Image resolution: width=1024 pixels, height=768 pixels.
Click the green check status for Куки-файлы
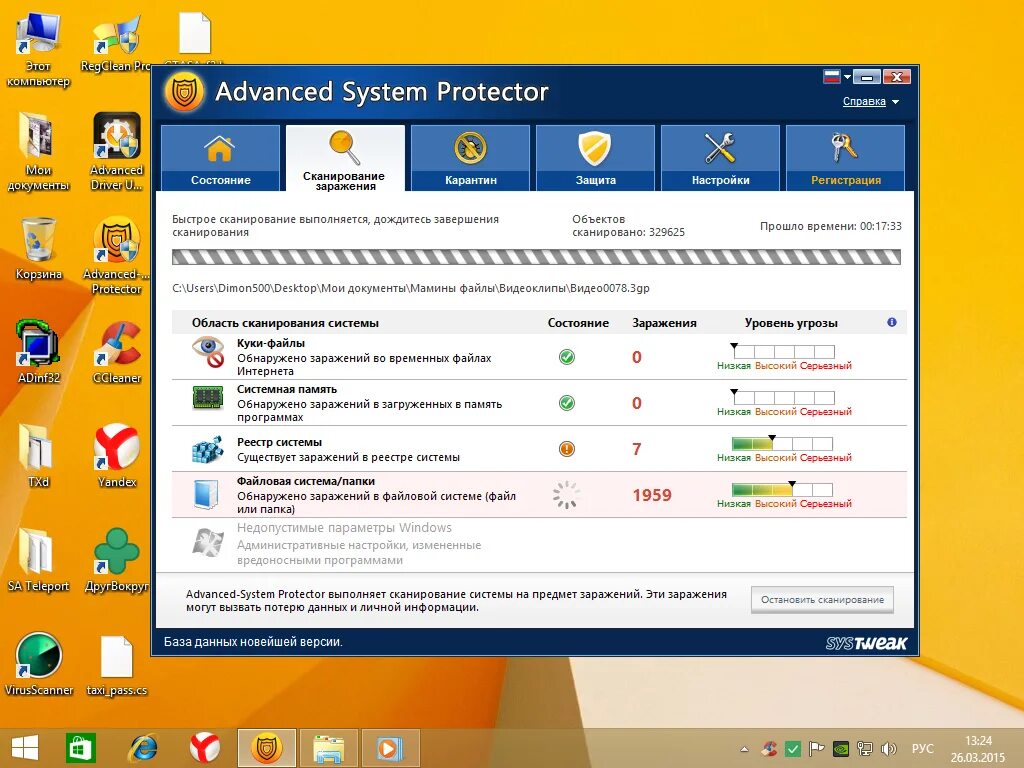pyautogui.click(x=567, y=357)
